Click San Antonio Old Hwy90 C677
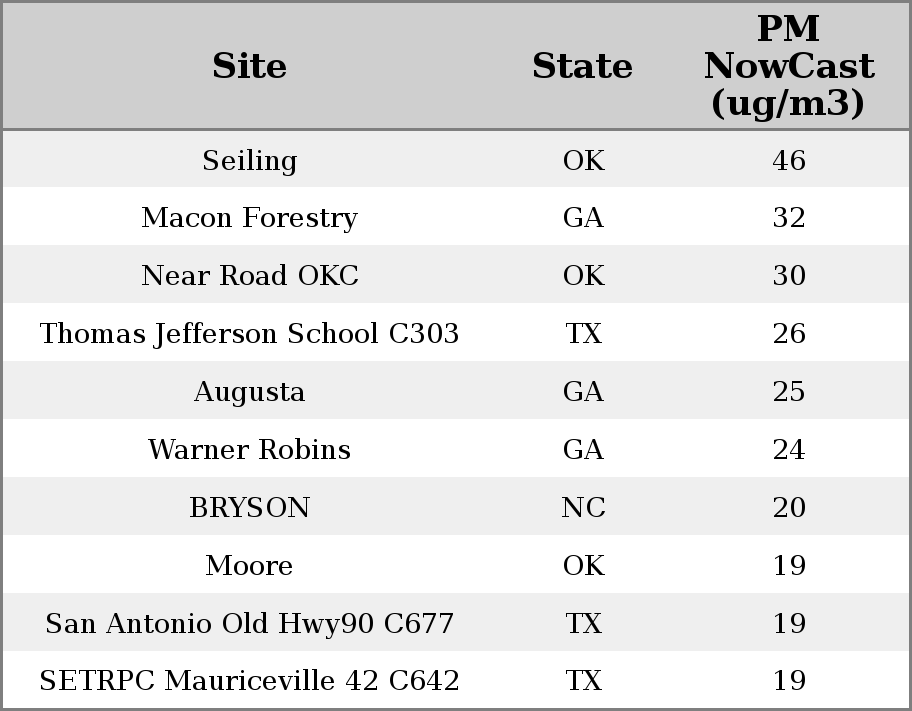The width and height of the screenshot is (912, 711). click(249, 624)
